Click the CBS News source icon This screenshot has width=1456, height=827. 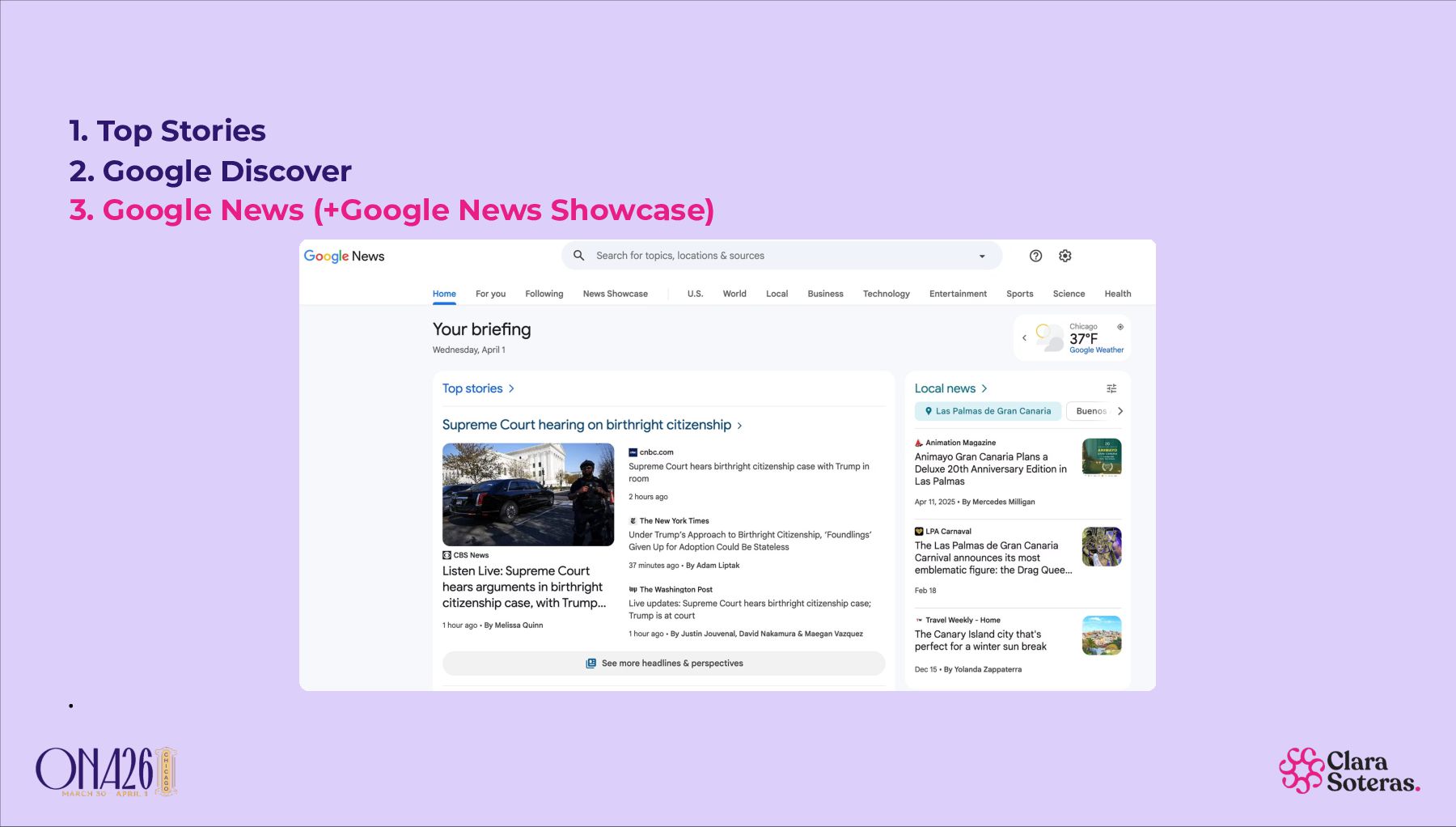coord(447,555)
